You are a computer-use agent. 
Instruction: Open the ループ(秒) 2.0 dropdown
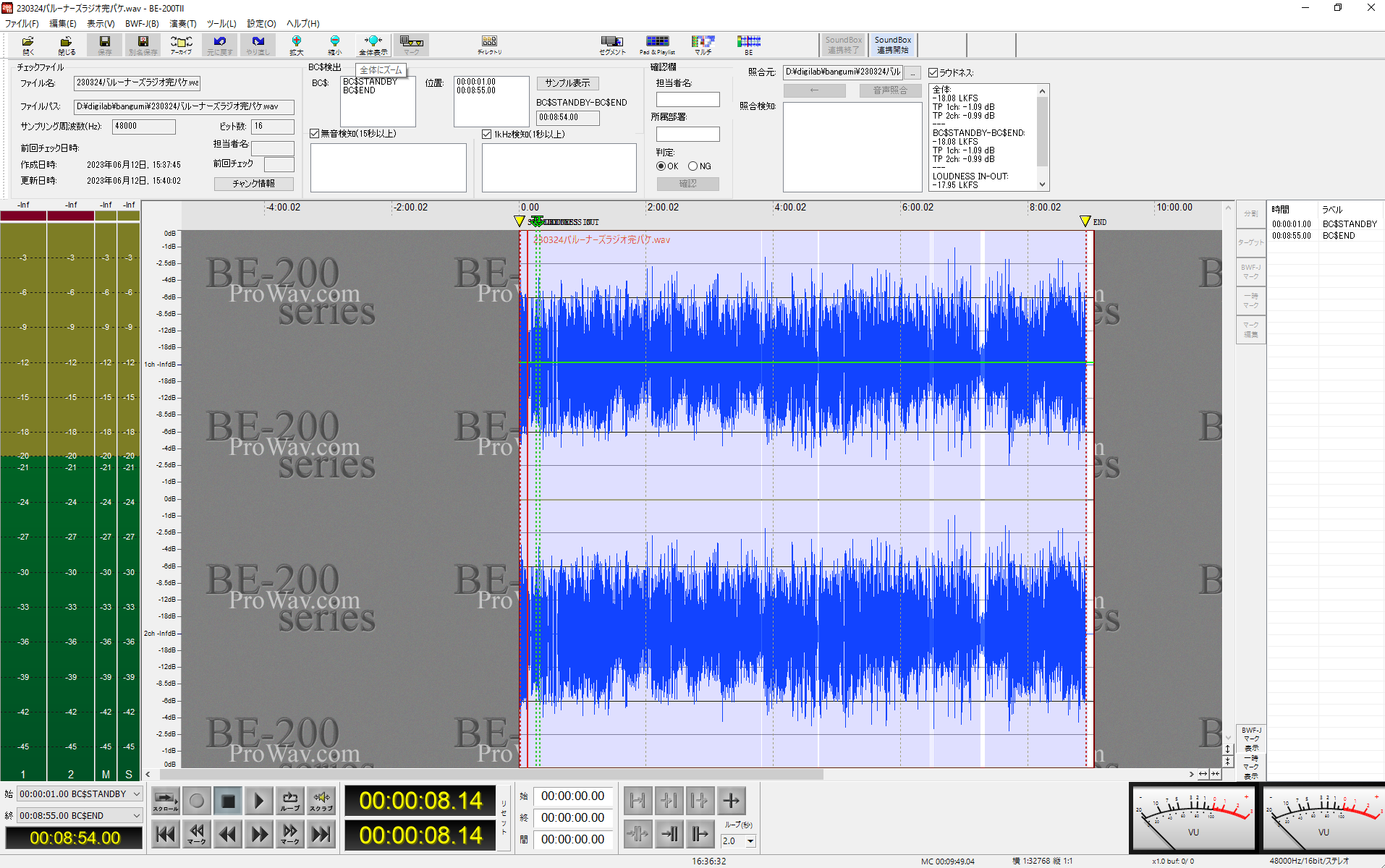coord(750,841)
